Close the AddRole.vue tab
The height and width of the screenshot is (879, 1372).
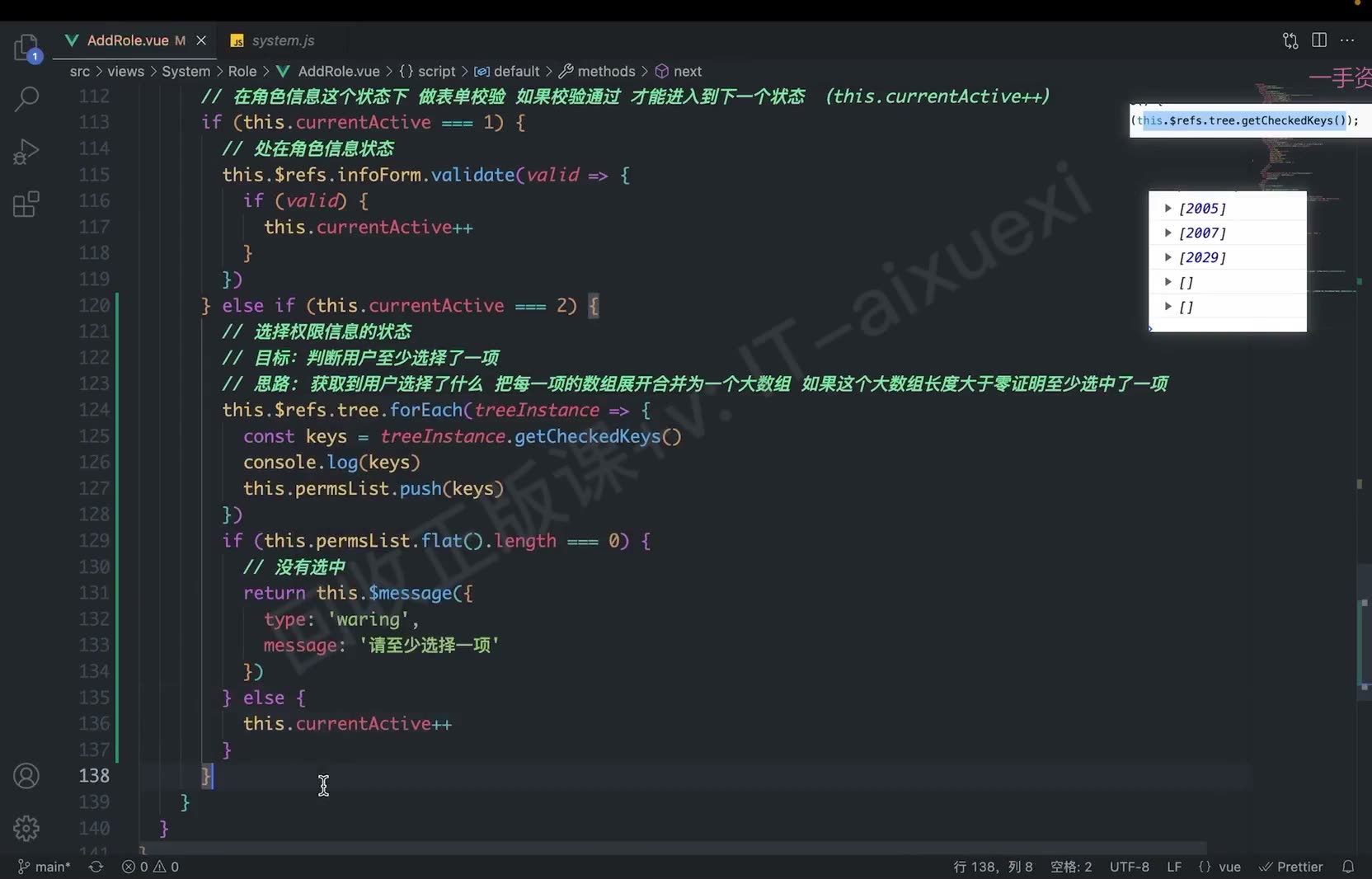pyautogui.click(x=201, y=40)
